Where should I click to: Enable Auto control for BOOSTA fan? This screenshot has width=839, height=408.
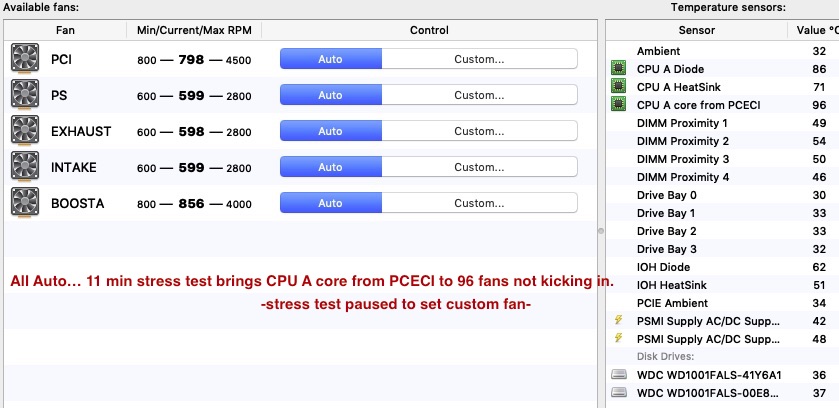[331, 203]
